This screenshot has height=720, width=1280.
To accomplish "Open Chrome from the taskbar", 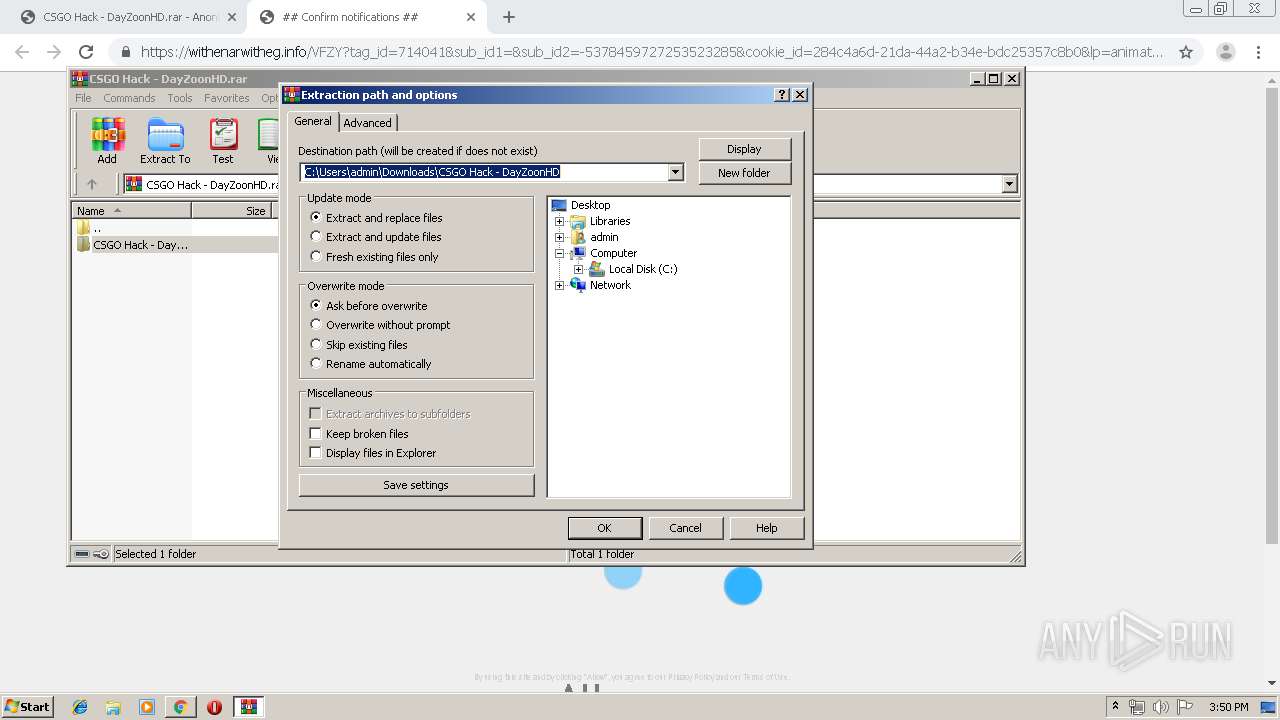I will point(180,707).
